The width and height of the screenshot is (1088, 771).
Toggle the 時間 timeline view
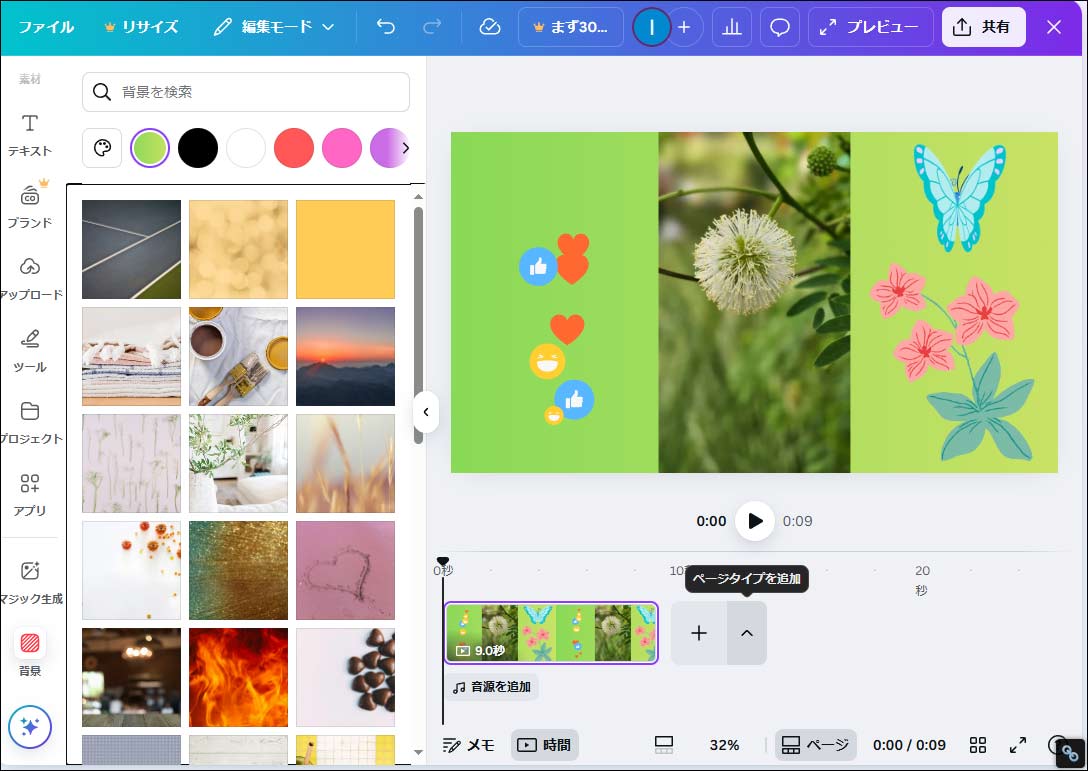click(545, 745)
